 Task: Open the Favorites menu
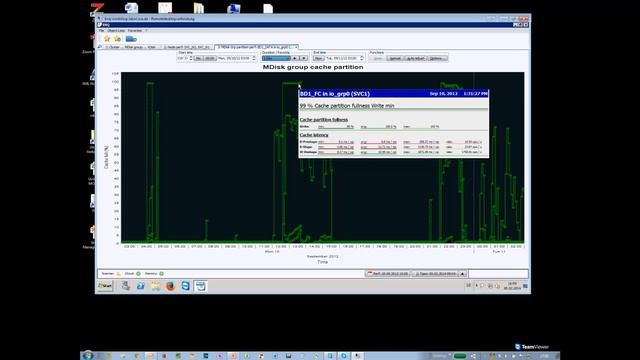(x=135, y=31)
